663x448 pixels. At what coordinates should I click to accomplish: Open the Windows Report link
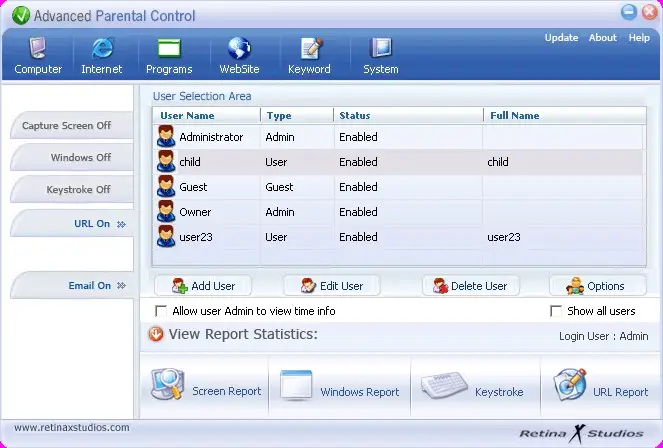(x=360, y=392)
